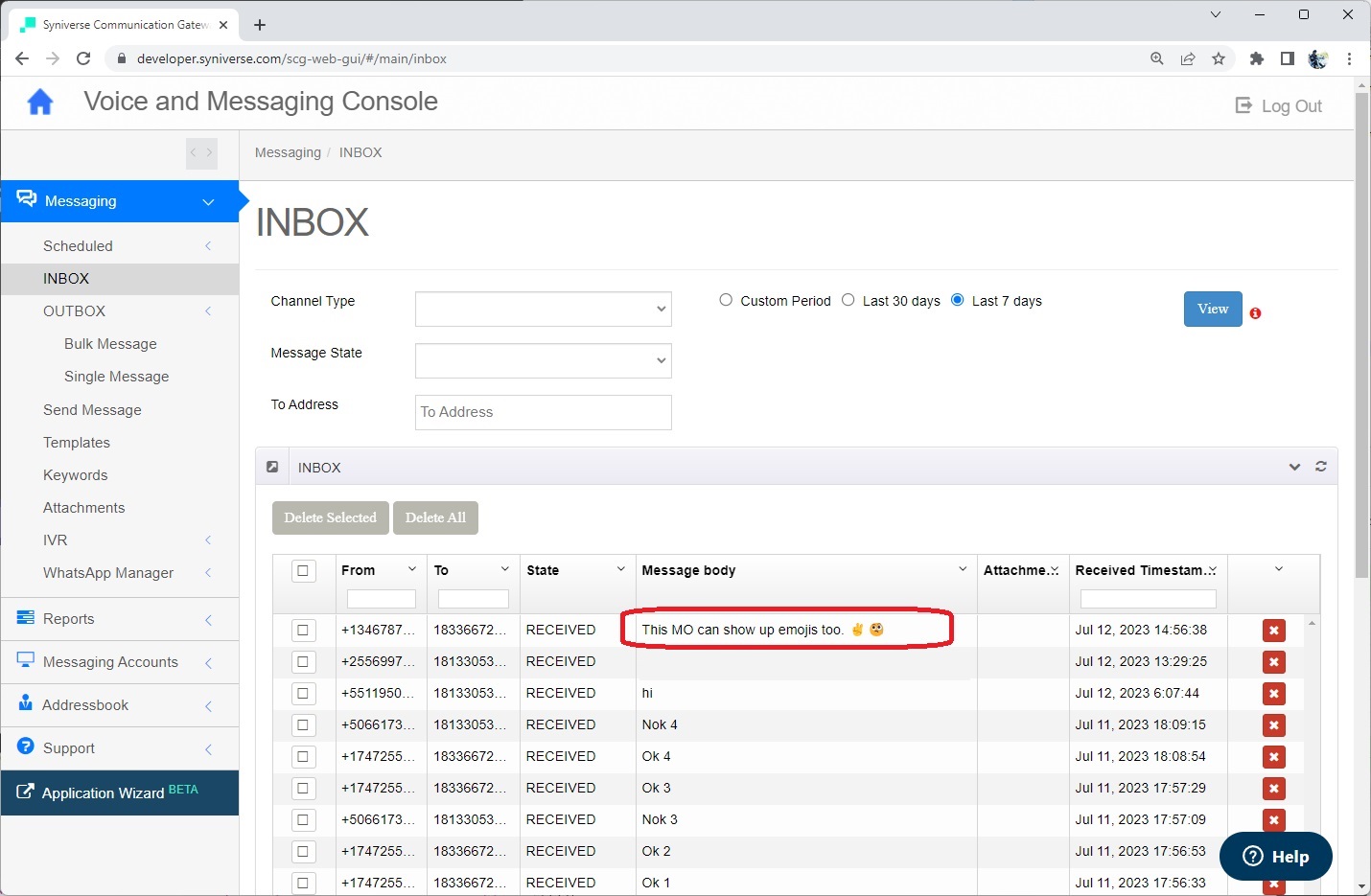This screenshot has width=1371, height=896.
Task: Click the Delete All button
Action: [435, 517]
